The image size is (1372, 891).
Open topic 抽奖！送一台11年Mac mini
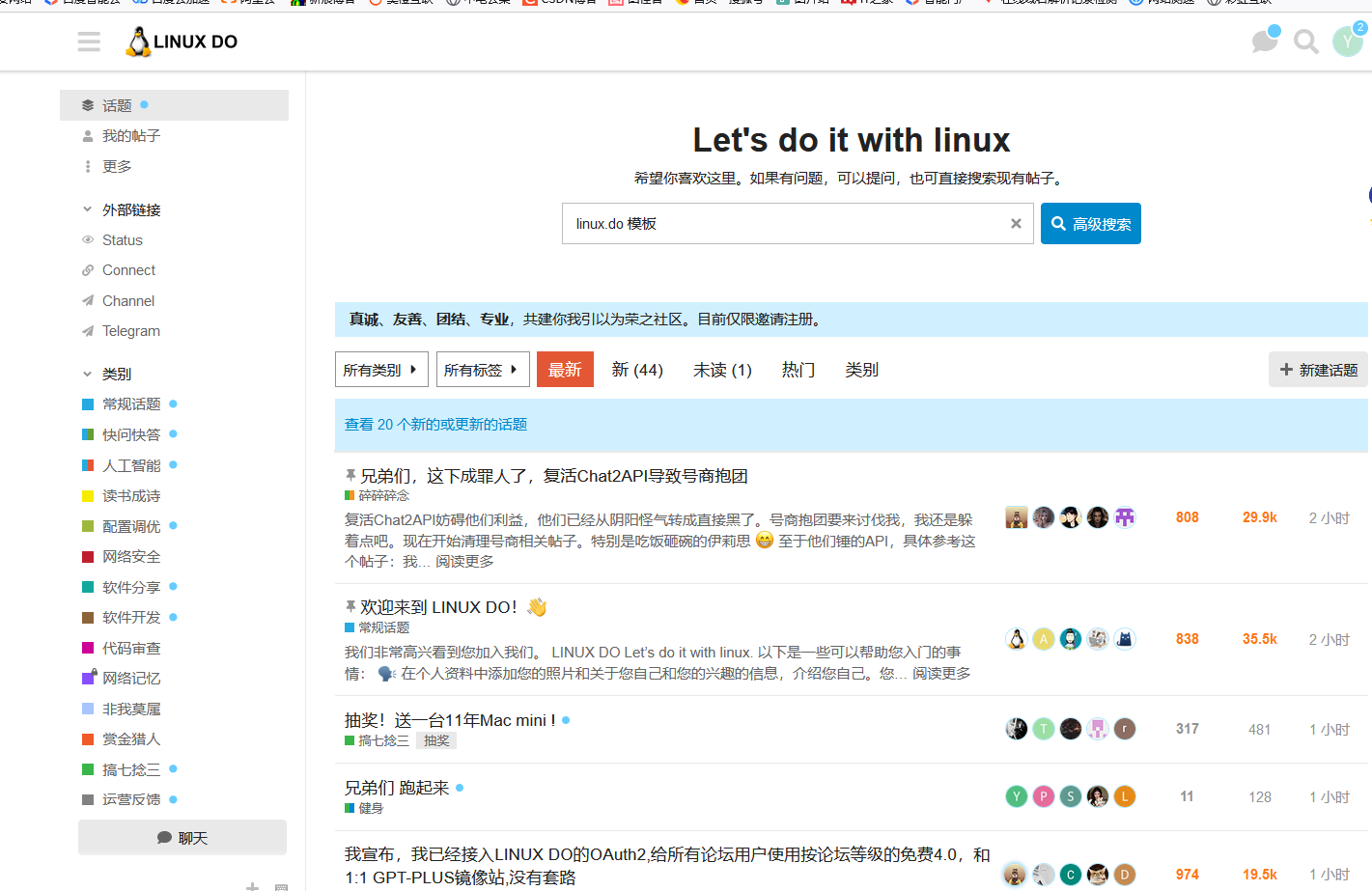450,720
